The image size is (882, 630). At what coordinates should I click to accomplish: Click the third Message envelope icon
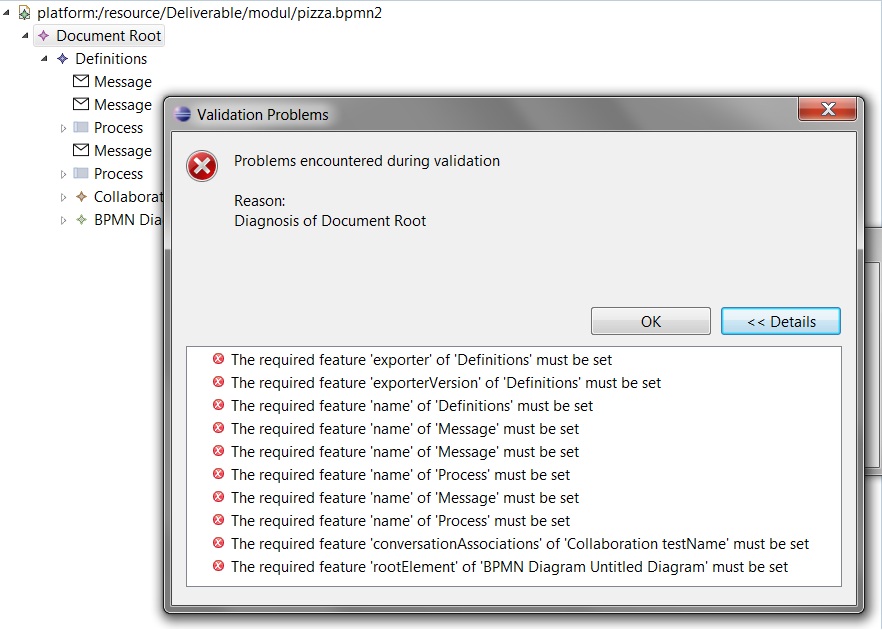coord(81,150)
